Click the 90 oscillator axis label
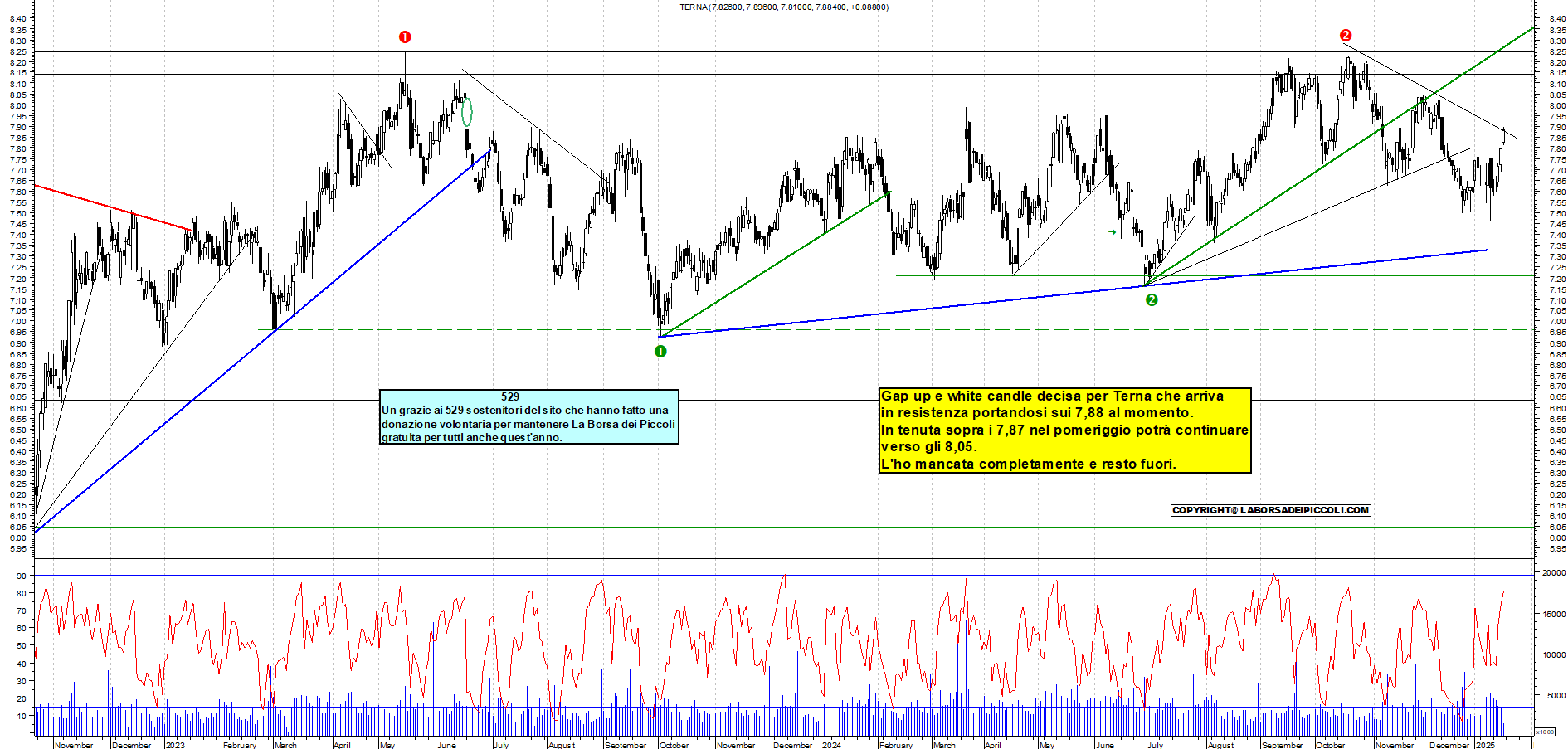 (x=21, y=576)
